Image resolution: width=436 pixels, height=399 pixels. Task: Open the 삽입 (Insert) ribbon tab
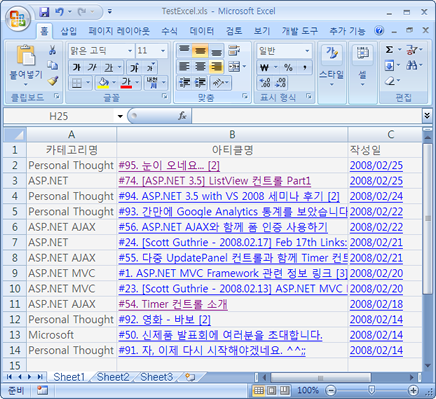(x=68, y=31)
